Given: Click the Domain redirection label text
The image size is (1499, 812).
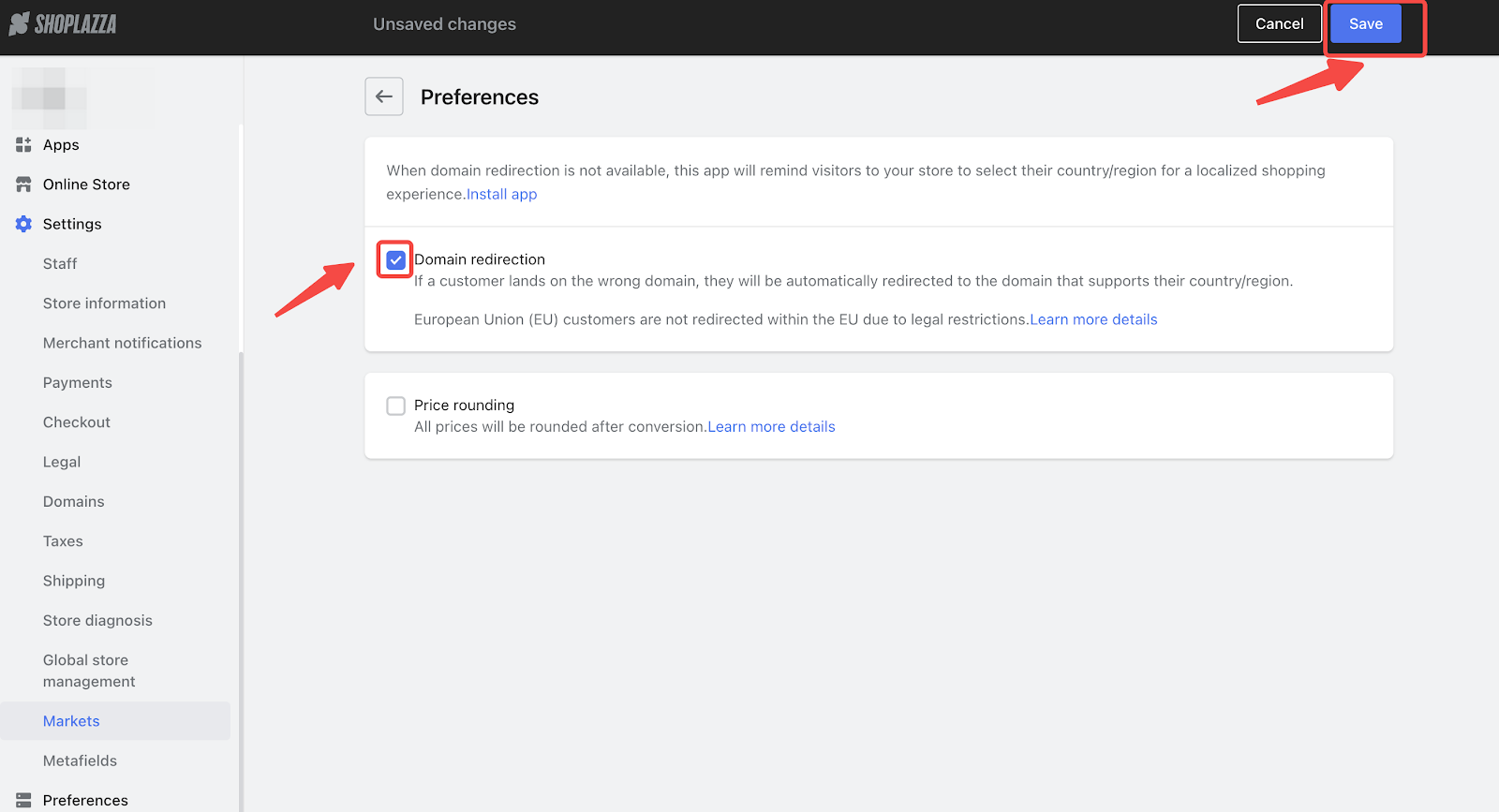Looking at the screenshot, I should 480,259.
